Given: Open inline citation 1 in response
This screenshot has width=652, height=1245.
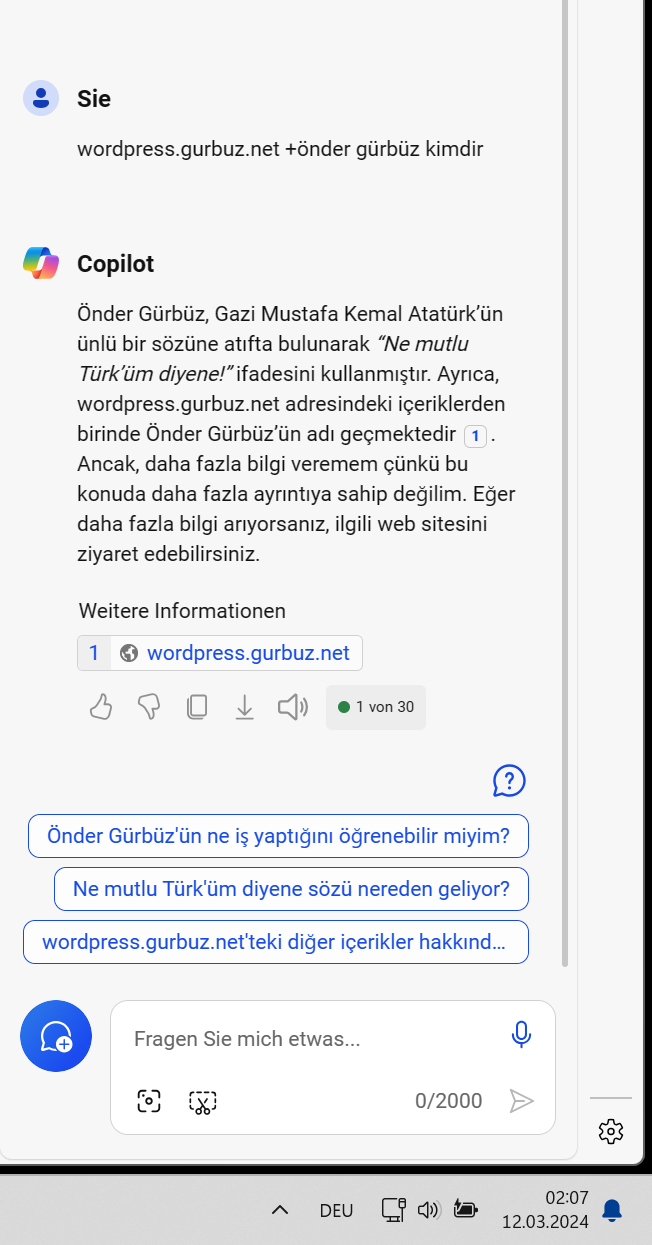Looking at the screenshot, I should (x=476, y=436).
